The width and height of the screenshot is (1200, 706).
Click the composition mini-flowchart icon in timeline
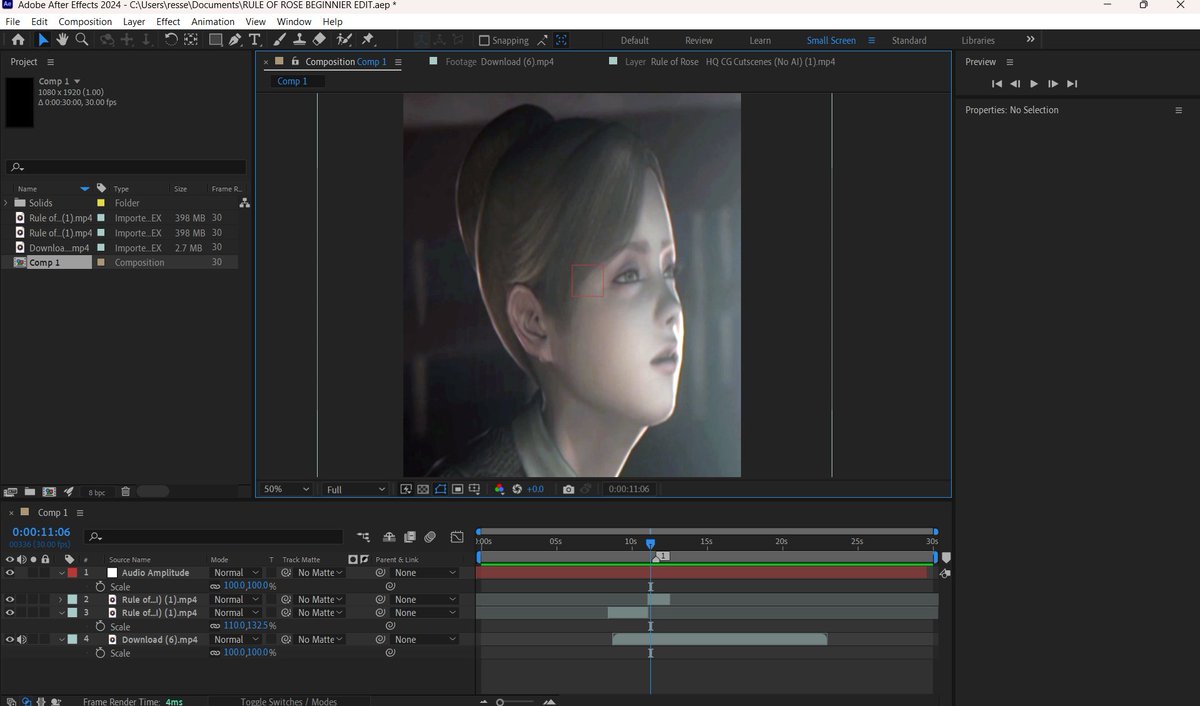[362, 537]
